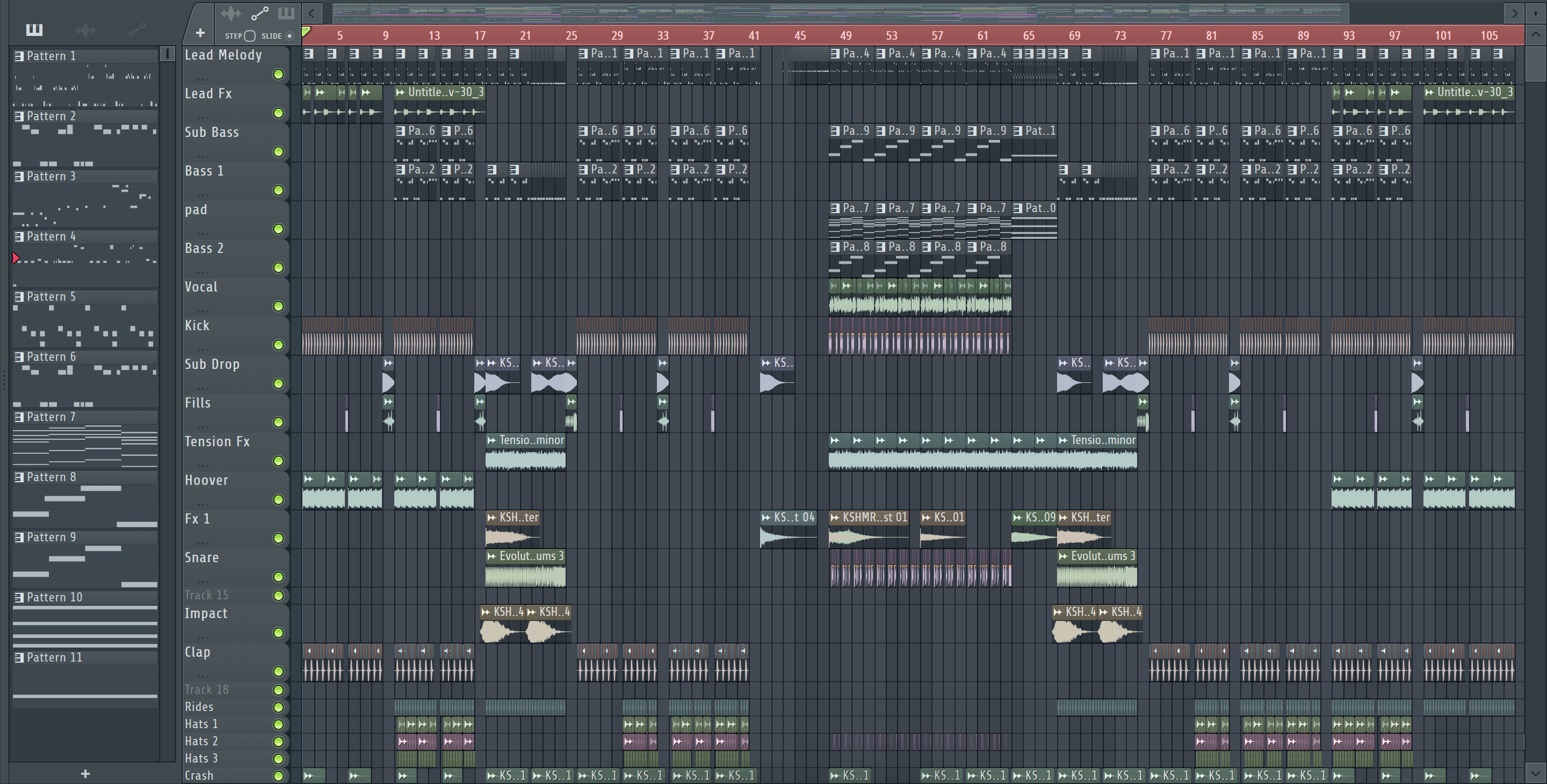Mute the Vocal track
The image size is (1547, 784).
tap(279, 307)
